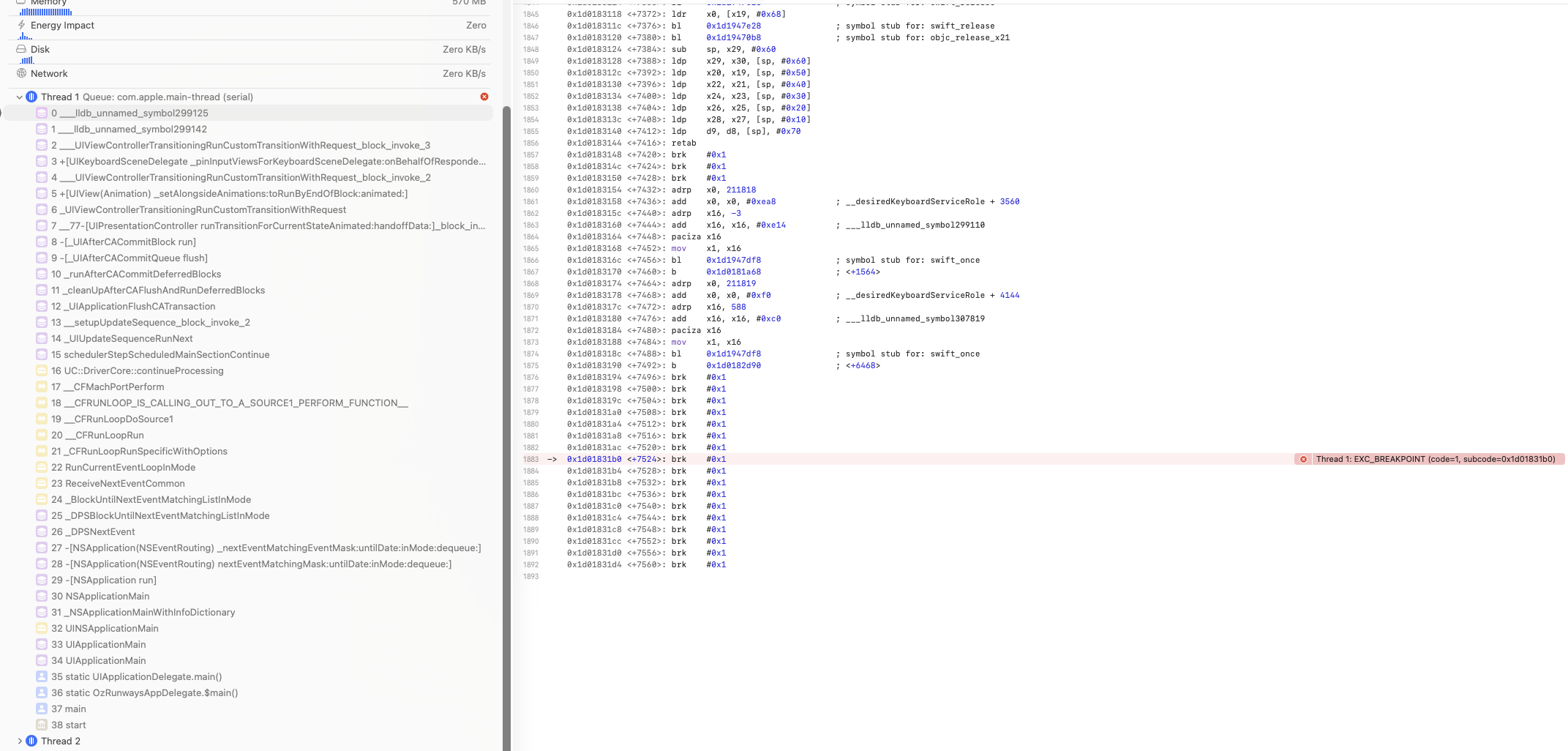Click the swift_once stub address 0x1d1947df8
The width and height of the screenshot is (1568, 751).
(x=733, y=260)
